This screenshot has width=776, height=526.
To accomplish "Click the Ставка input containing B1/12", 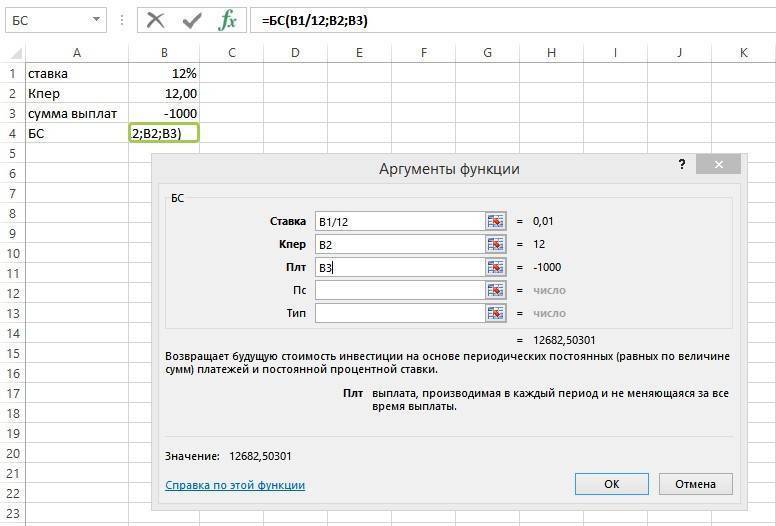I will [x=399, y=221].
